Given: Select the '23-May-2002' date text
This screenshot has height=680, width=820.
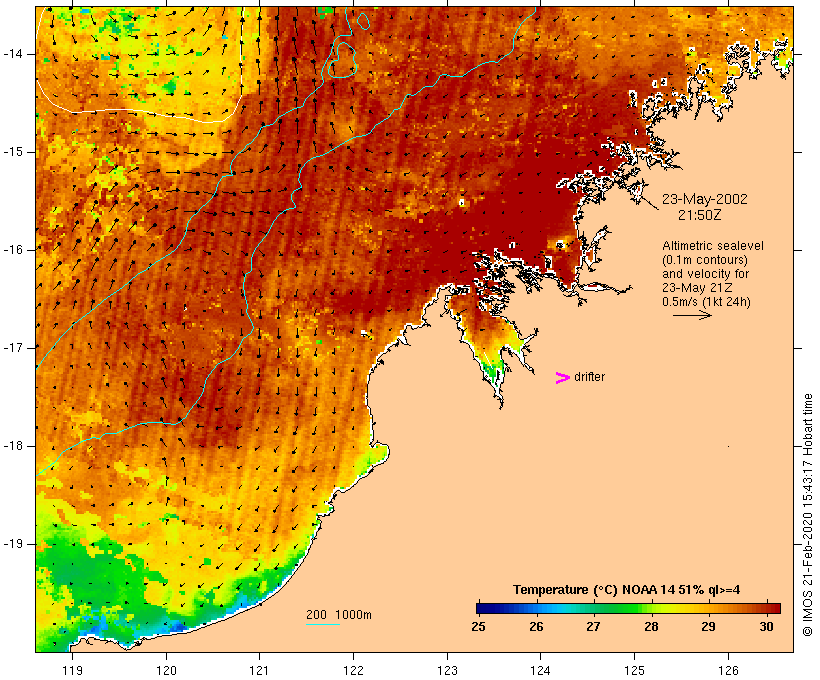Looking at the screenshot, I should 704,199.
